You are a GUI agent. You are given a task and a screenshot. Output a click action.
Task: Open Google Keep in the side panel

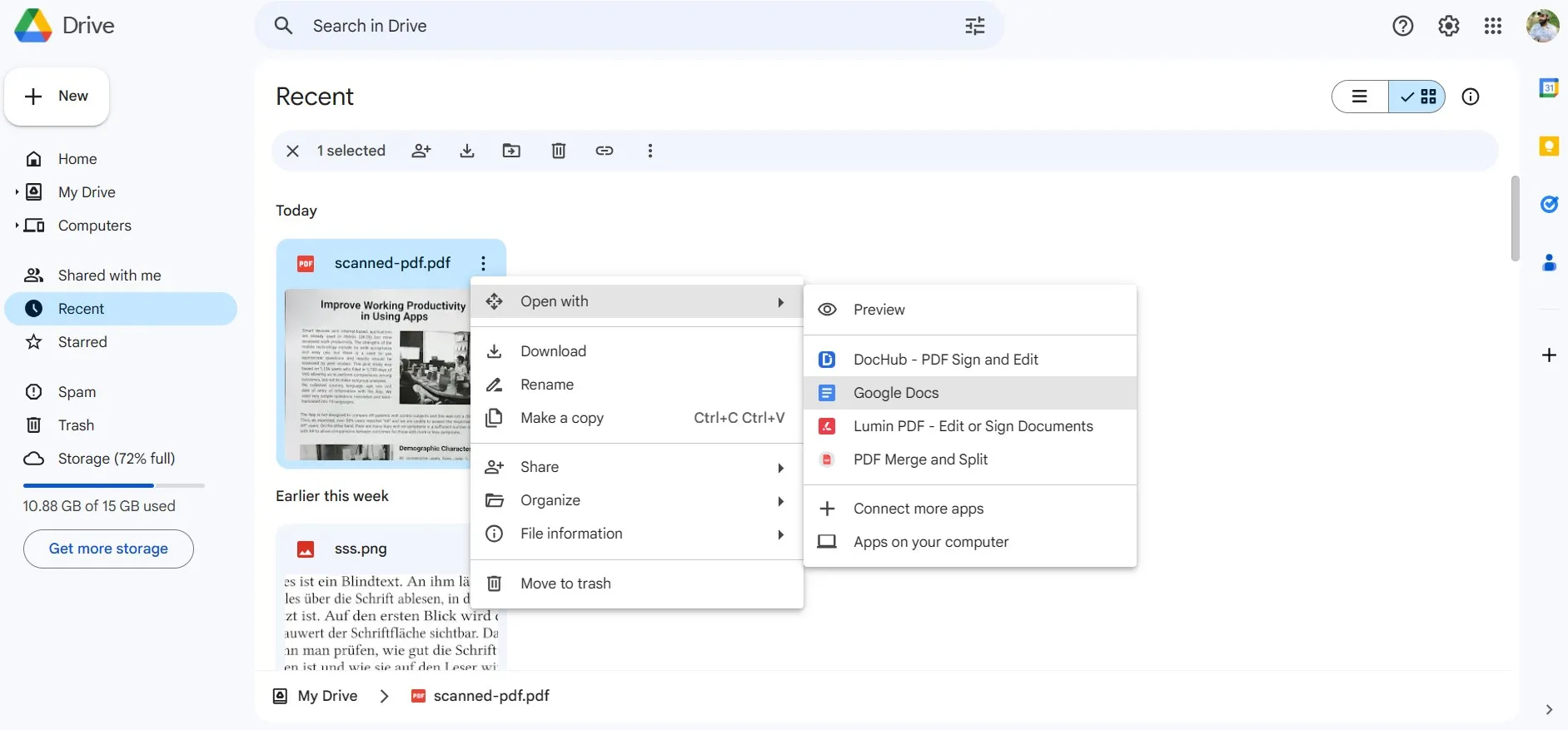[x=1549, y=146]
